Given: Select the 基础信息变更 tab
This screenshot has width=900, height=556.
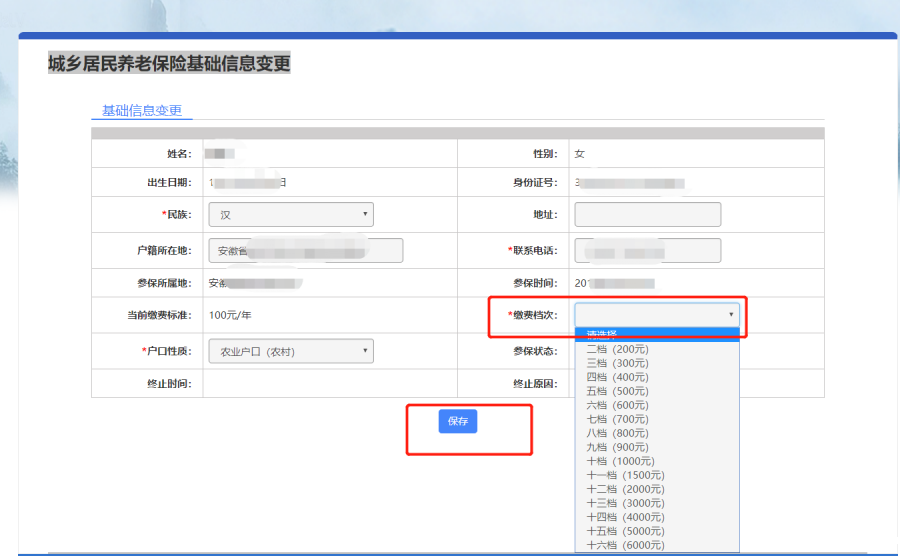Looking at the screenshot, I should tap(141, 110).
